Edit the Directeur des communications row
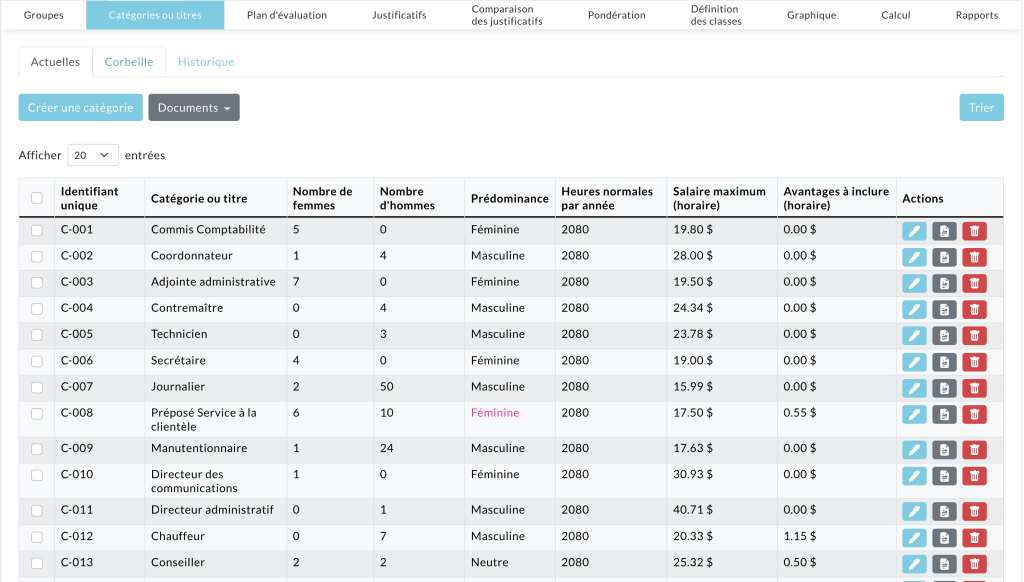Screen dimensions: 1024x582 tap(914, 476)
